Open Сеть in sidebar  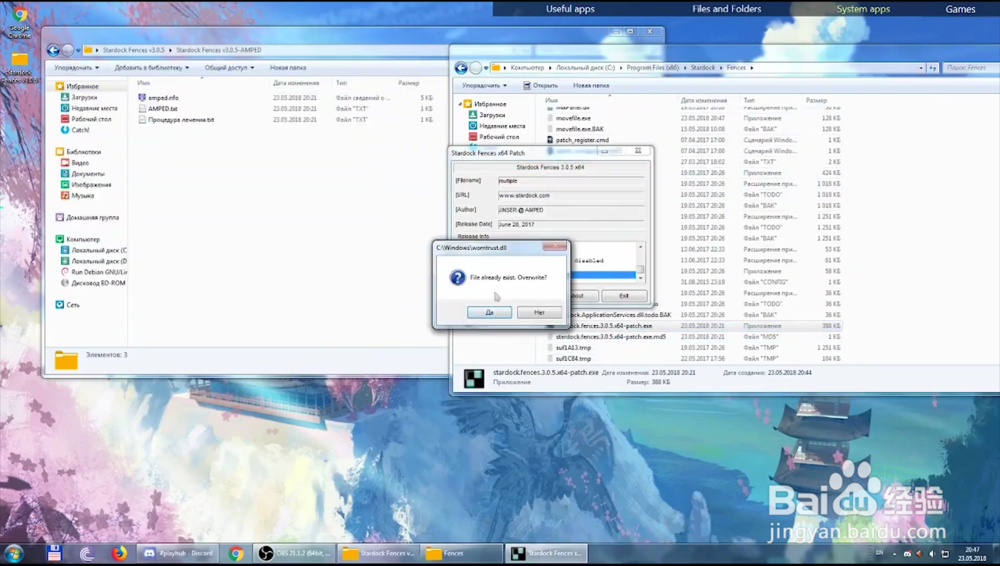pyautogui.click(x=72, y=305)
